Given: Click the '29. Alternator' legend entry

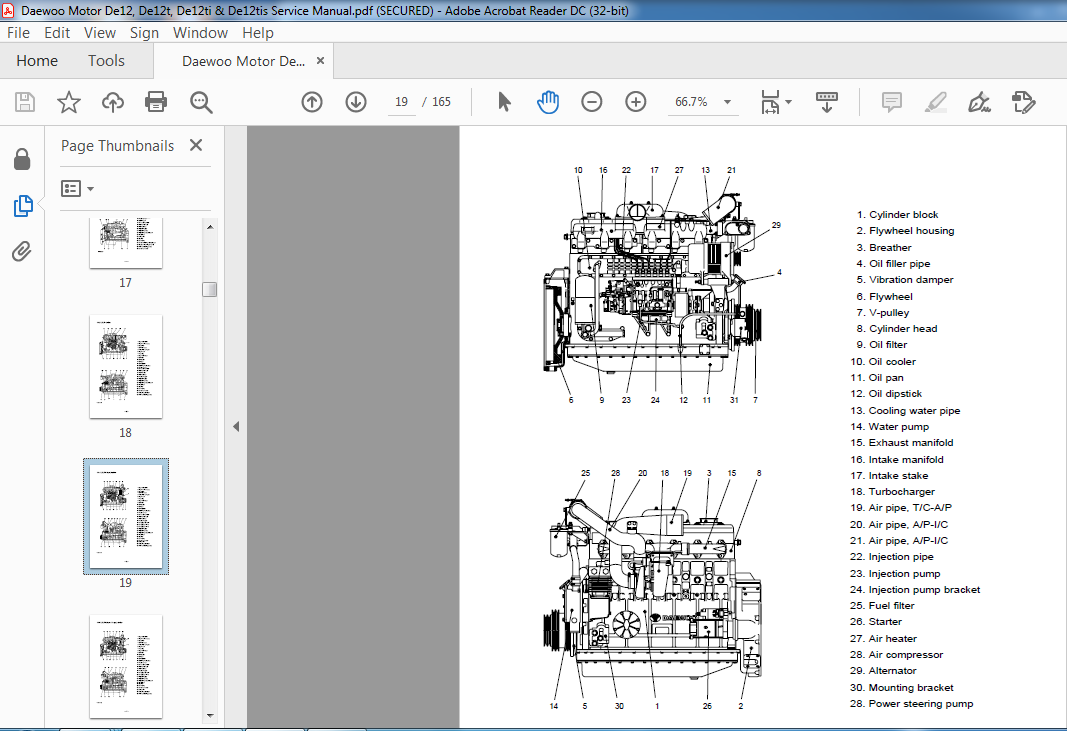Looking at the screenshot, I should click(x=883, y=670).
